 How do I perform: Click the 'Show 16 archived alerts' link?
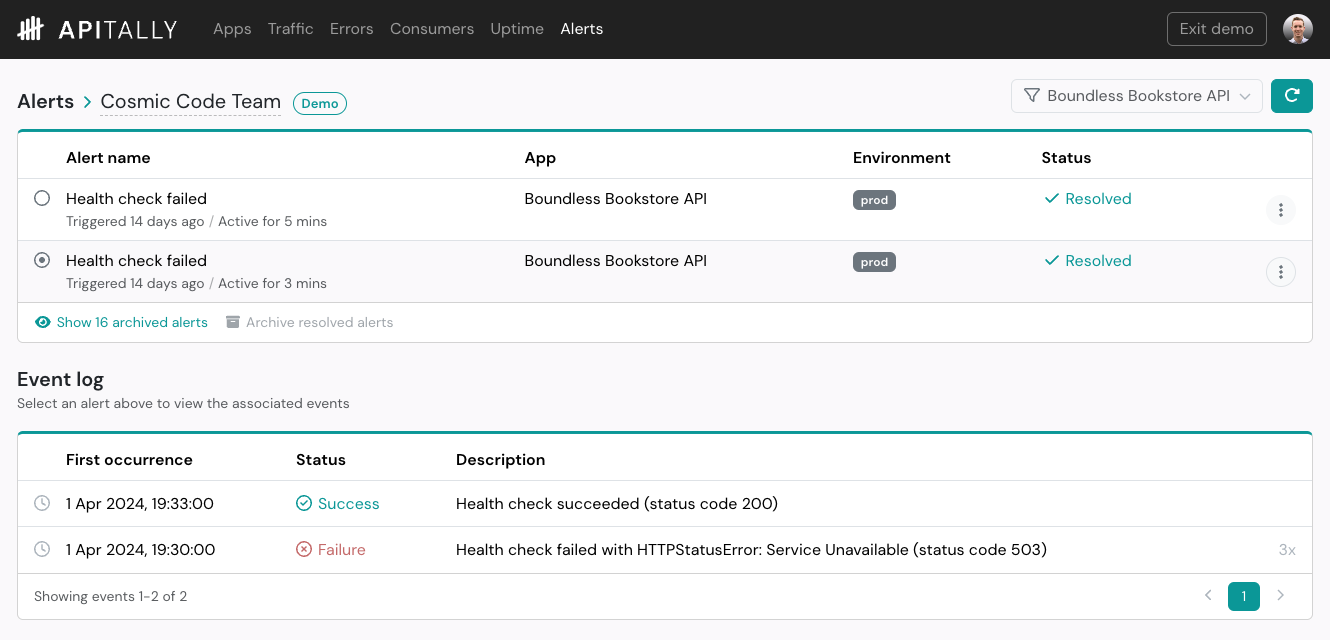[x=132, y=322]
